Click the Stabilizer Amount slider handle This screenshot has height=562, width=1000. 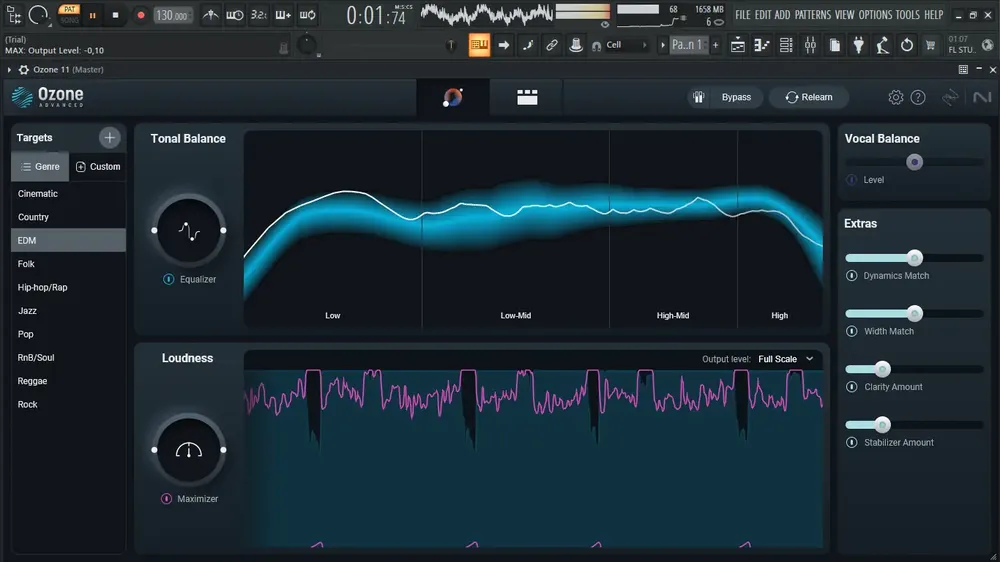882,424
